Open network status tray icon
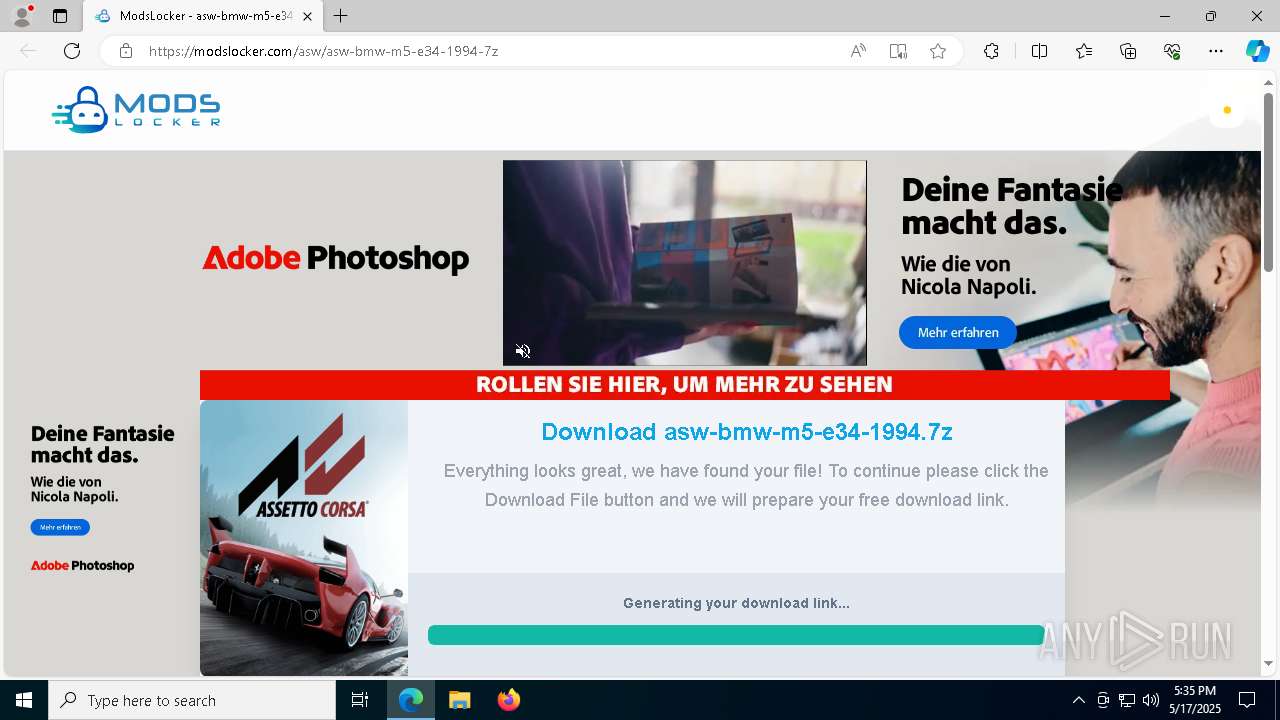 click(x=1127, y=700)
